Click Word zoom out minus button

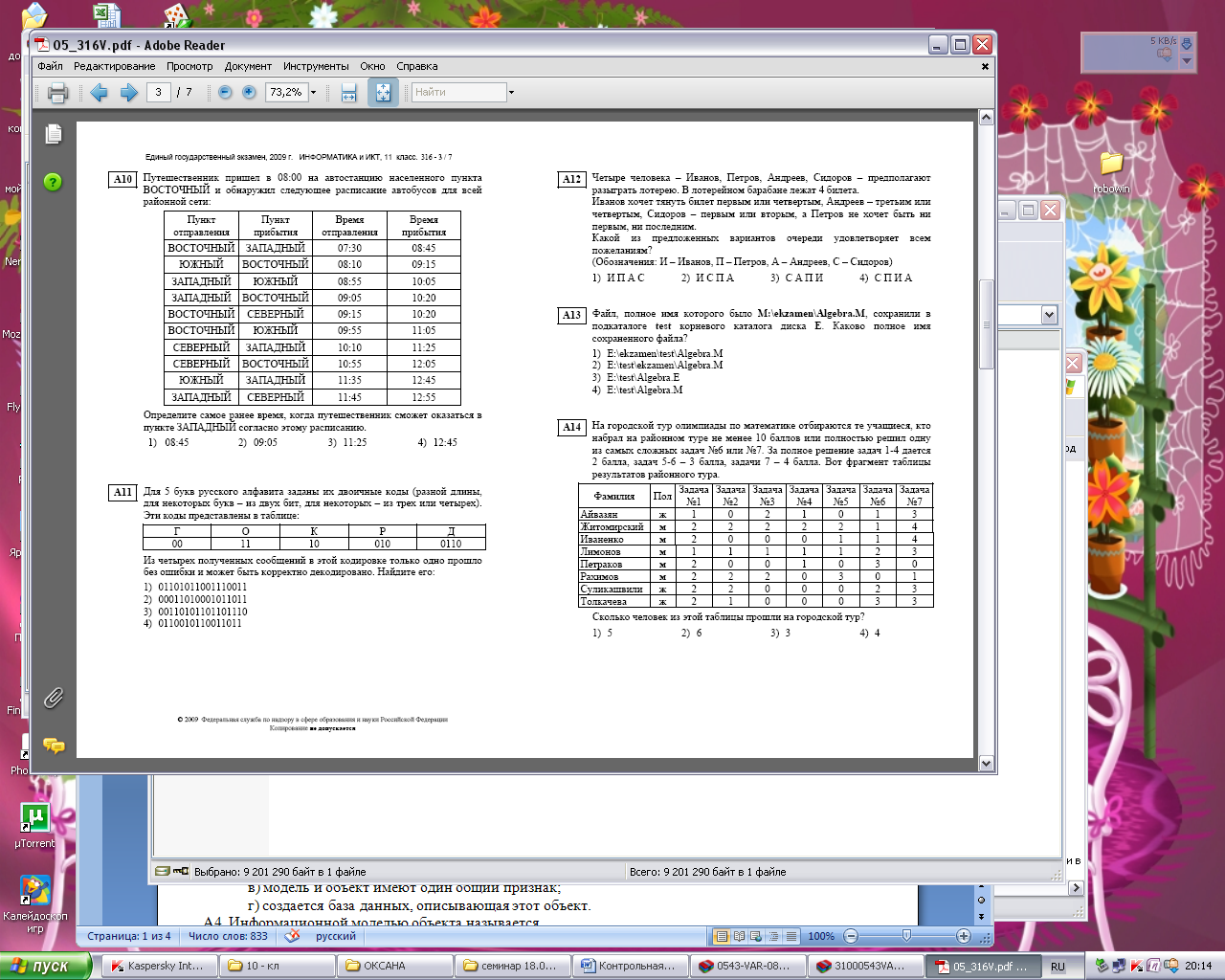(851, 936)
